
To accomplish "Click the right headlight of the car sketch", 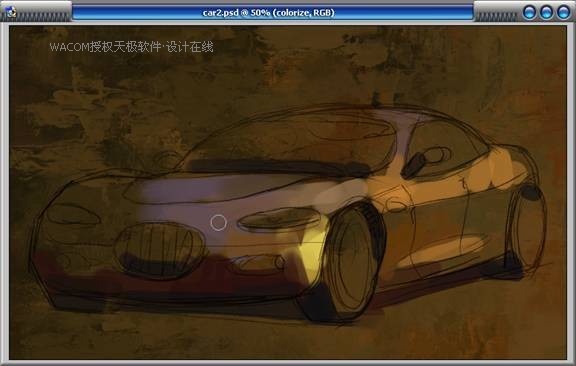I will point(280,219).
